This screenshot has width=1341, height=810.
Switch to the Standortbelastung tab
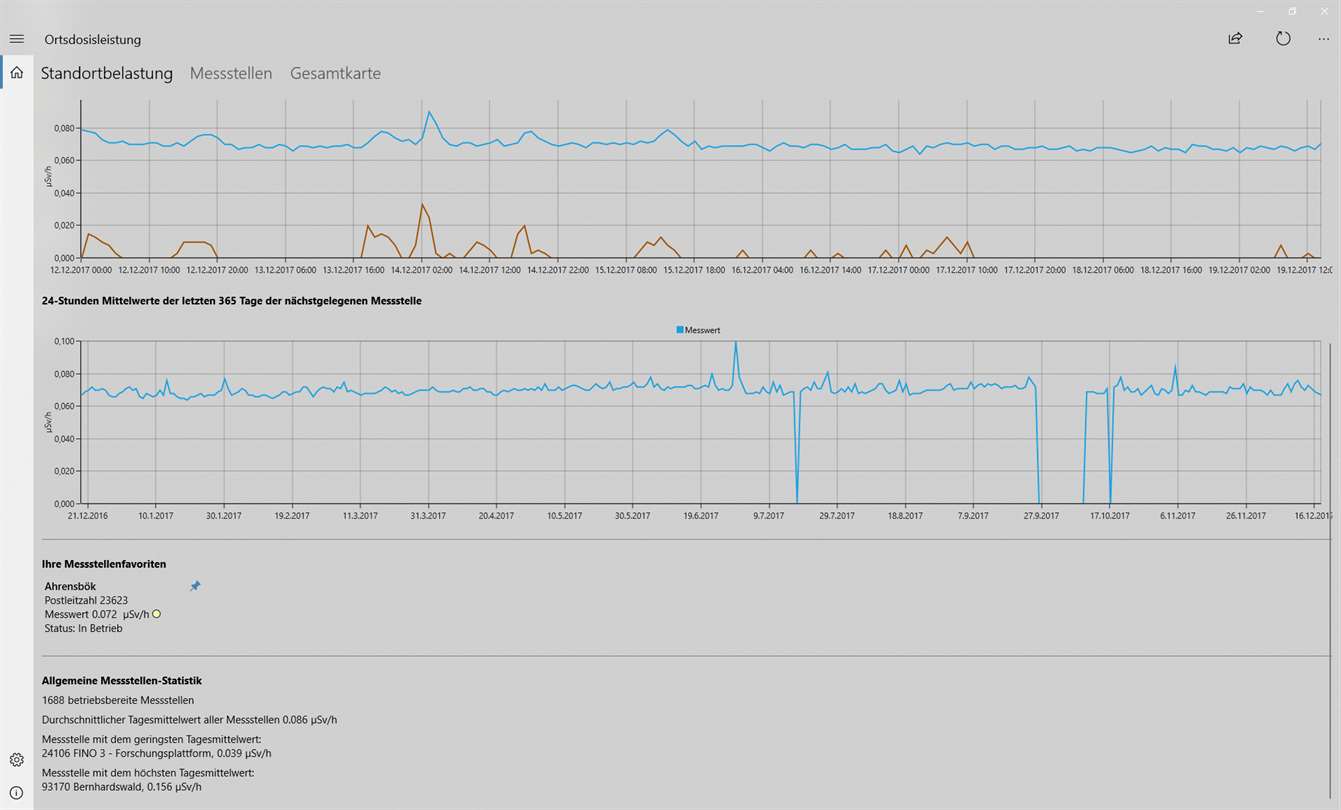(x=107, y=73)
